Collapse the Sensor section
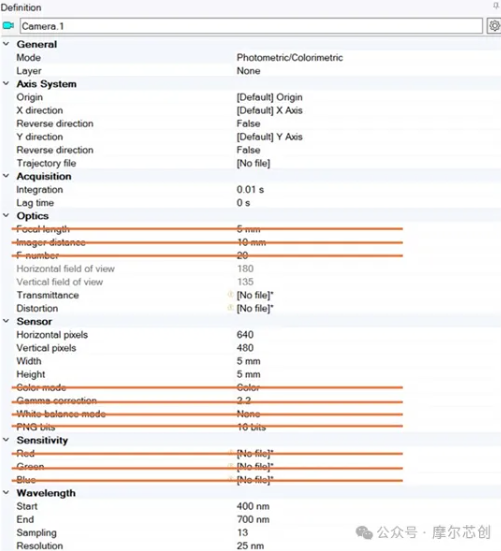 pyautogui.click(x=6, y=321)
